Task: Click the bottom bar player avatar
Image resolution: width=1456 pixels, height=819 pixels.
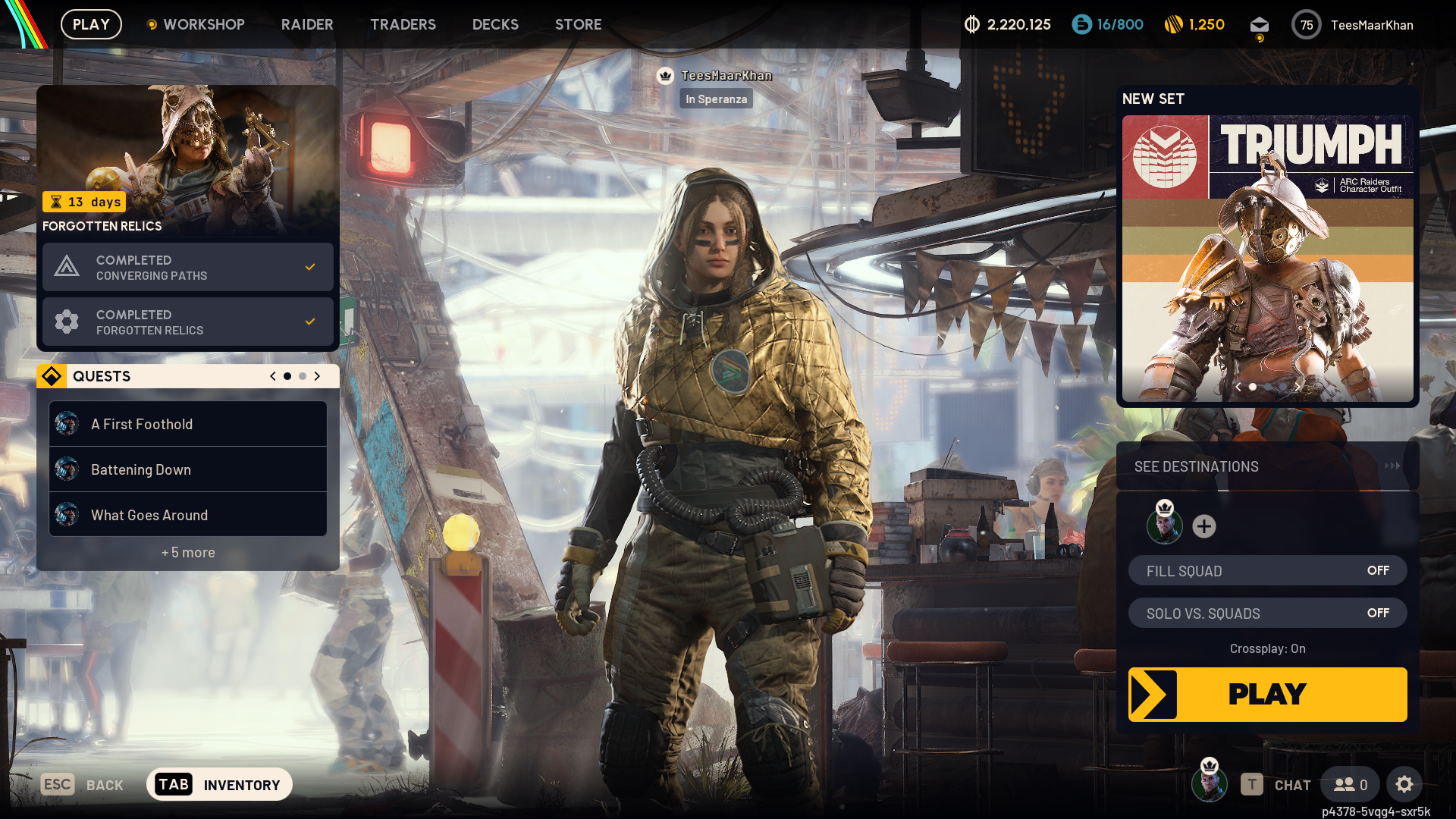Action: (x=1210, y=783)
